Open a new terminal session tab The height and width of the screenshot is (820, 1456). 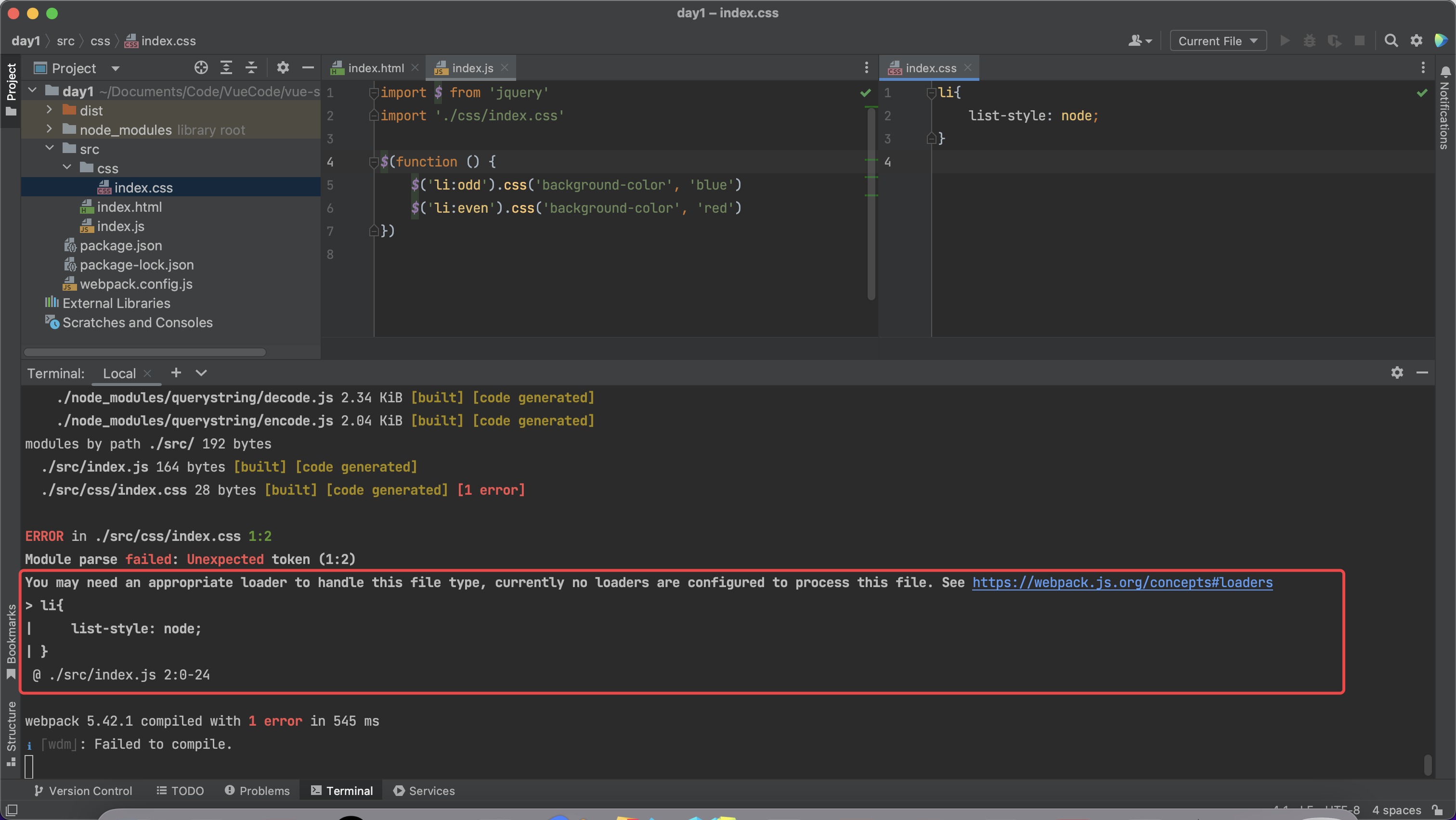click(x=176, y=373)
